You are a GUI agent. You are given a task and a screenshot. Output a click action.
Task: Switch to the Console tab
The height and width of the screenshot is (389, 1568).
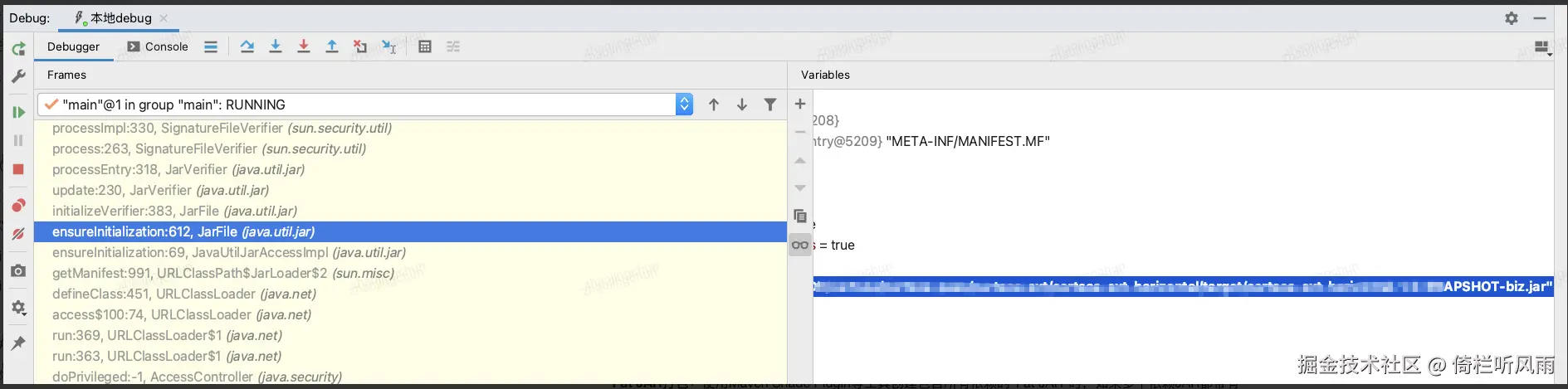158,46
